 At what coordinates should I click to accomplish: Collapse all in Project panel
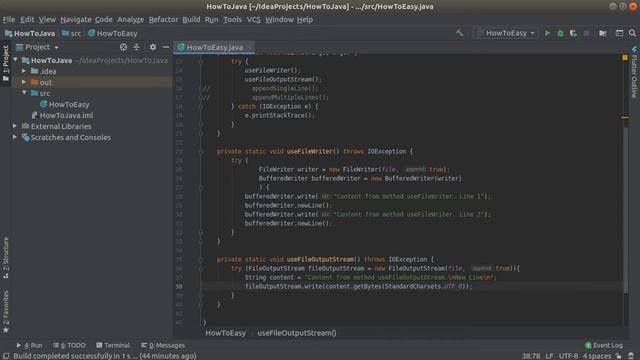coord(136,47)
